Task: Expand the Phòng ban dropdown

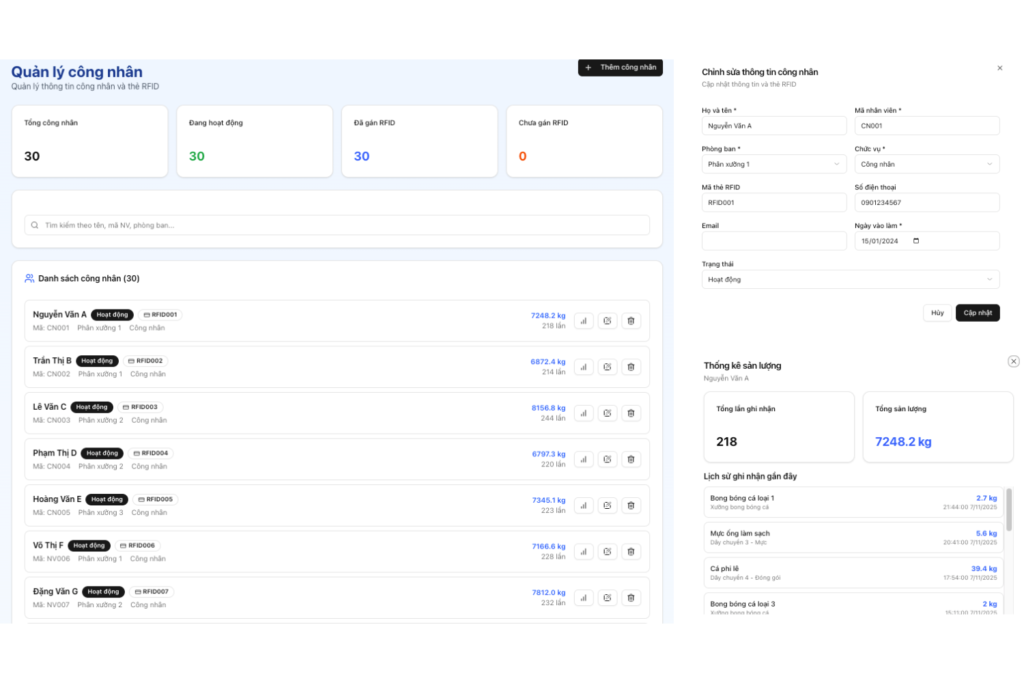Action: pos(773,164)
